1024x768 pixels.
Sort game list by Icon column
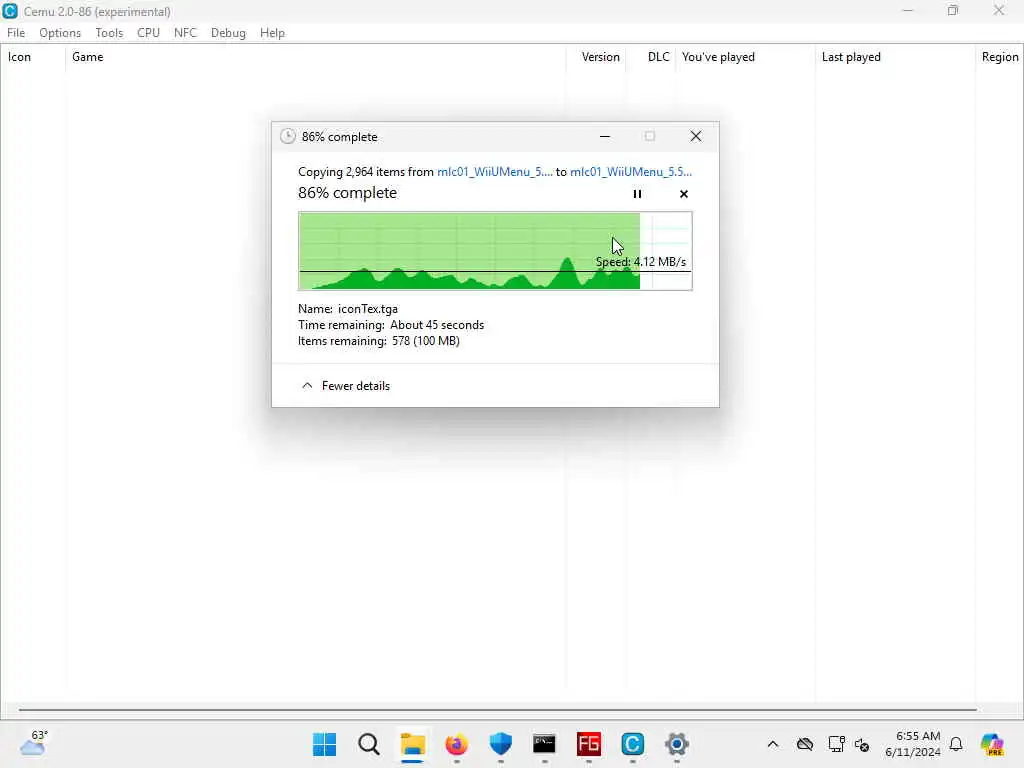(33, 57)
